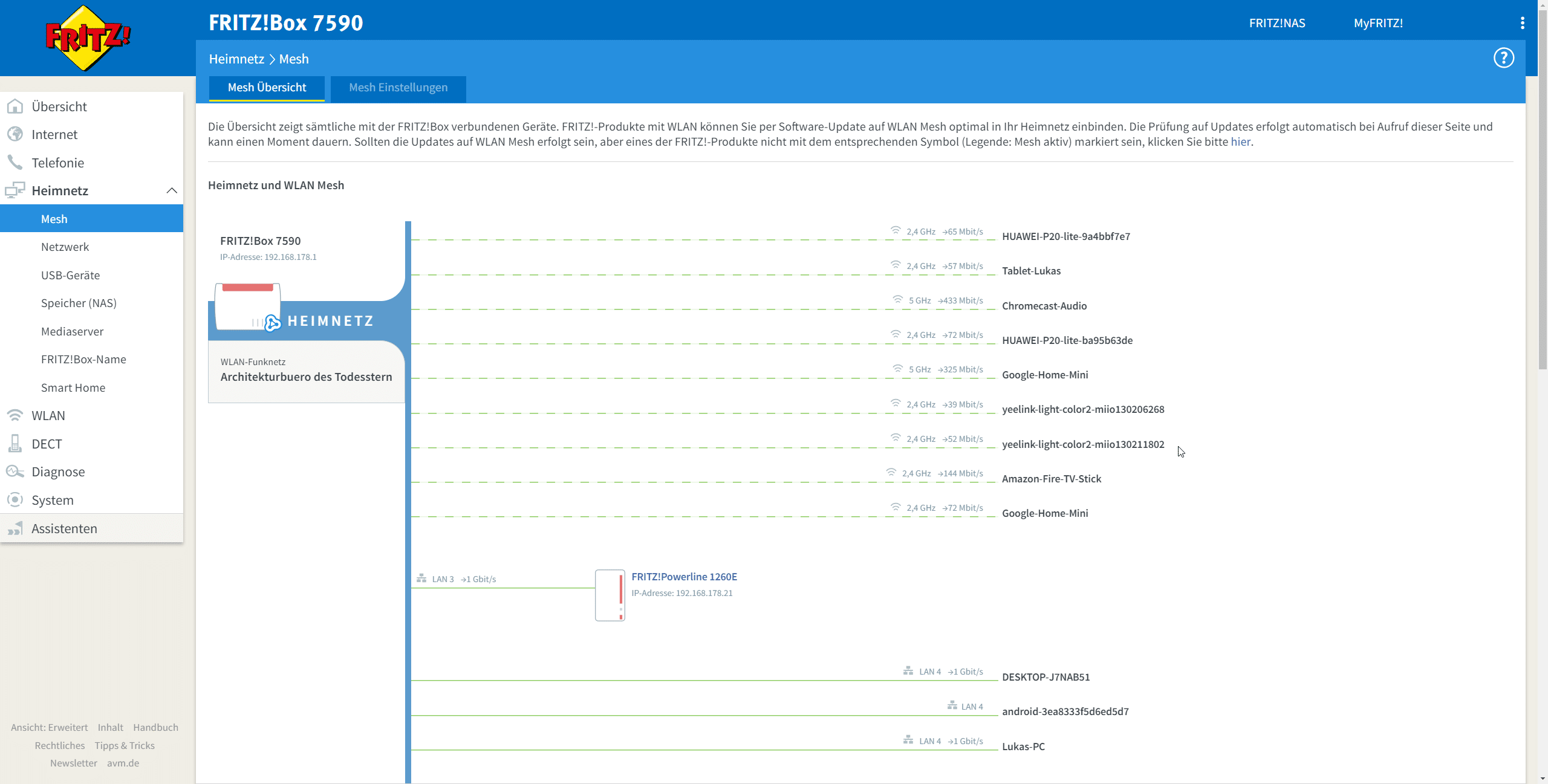This screenshot has height=784, width=1548.
Task: Open the FRITZ!Powerline 1260E link
Action: pos(684,577)
